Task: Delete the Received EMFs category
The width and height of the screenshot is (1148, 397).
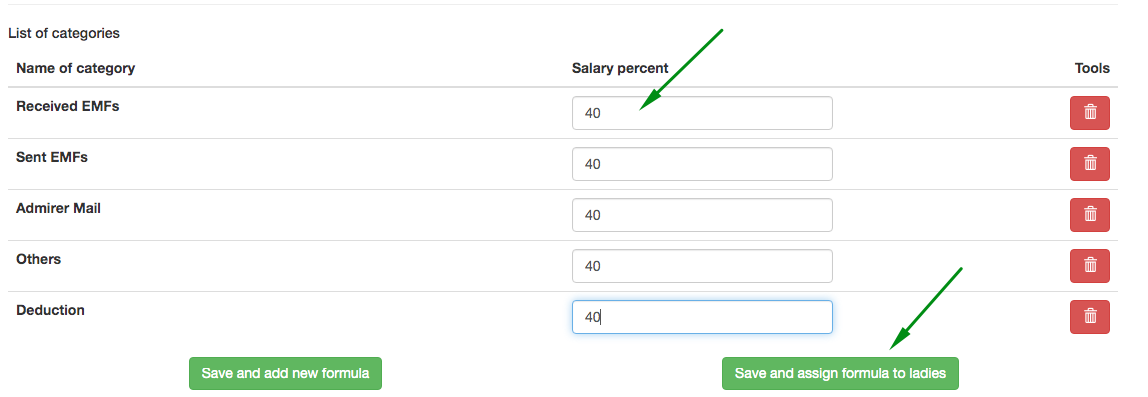Action: click(1089, 113)
